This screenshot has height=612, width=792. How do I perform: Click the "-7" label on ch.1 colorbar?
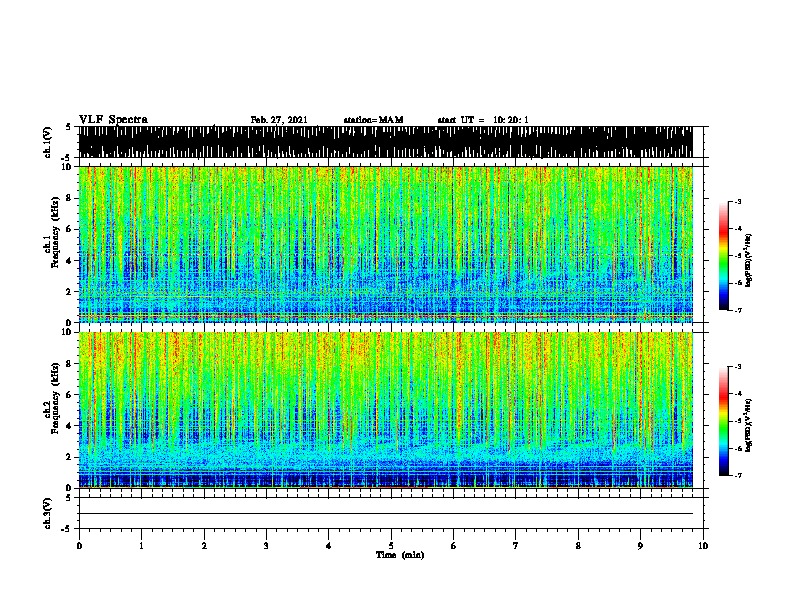[x=737, y=310]
